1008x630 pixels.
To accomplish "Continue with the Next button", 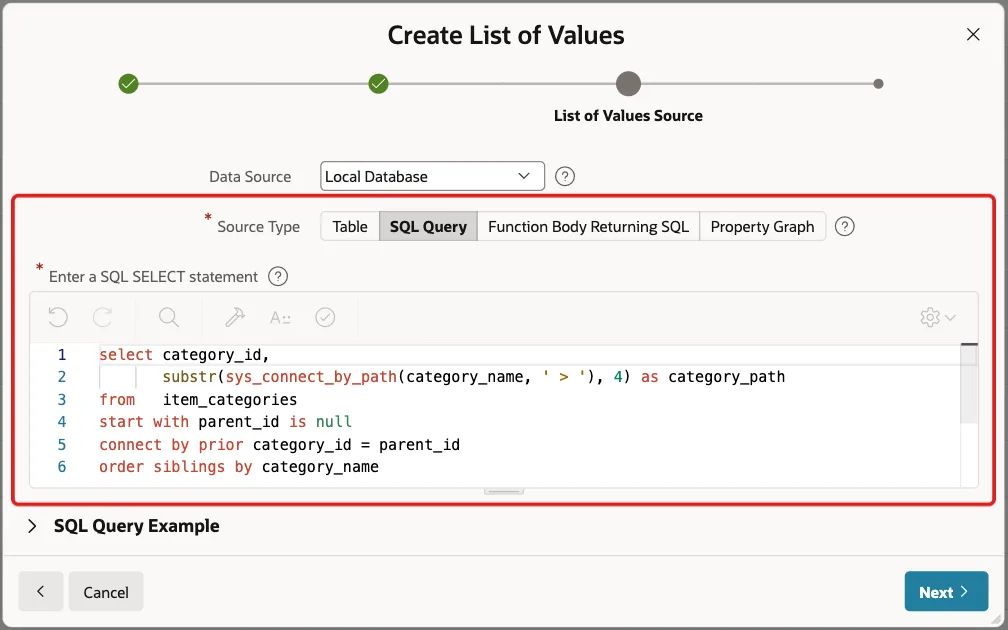I will click(946, 591).
